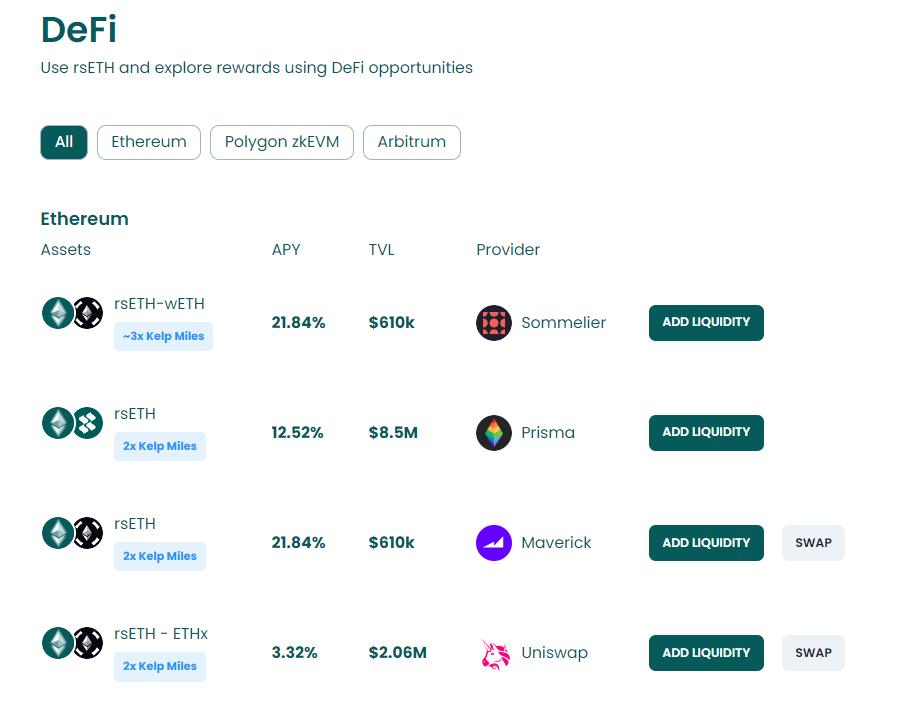Click the APY column header
This screenshot has height=705, width=904.
pyautogui.click(x=286, y=250)
